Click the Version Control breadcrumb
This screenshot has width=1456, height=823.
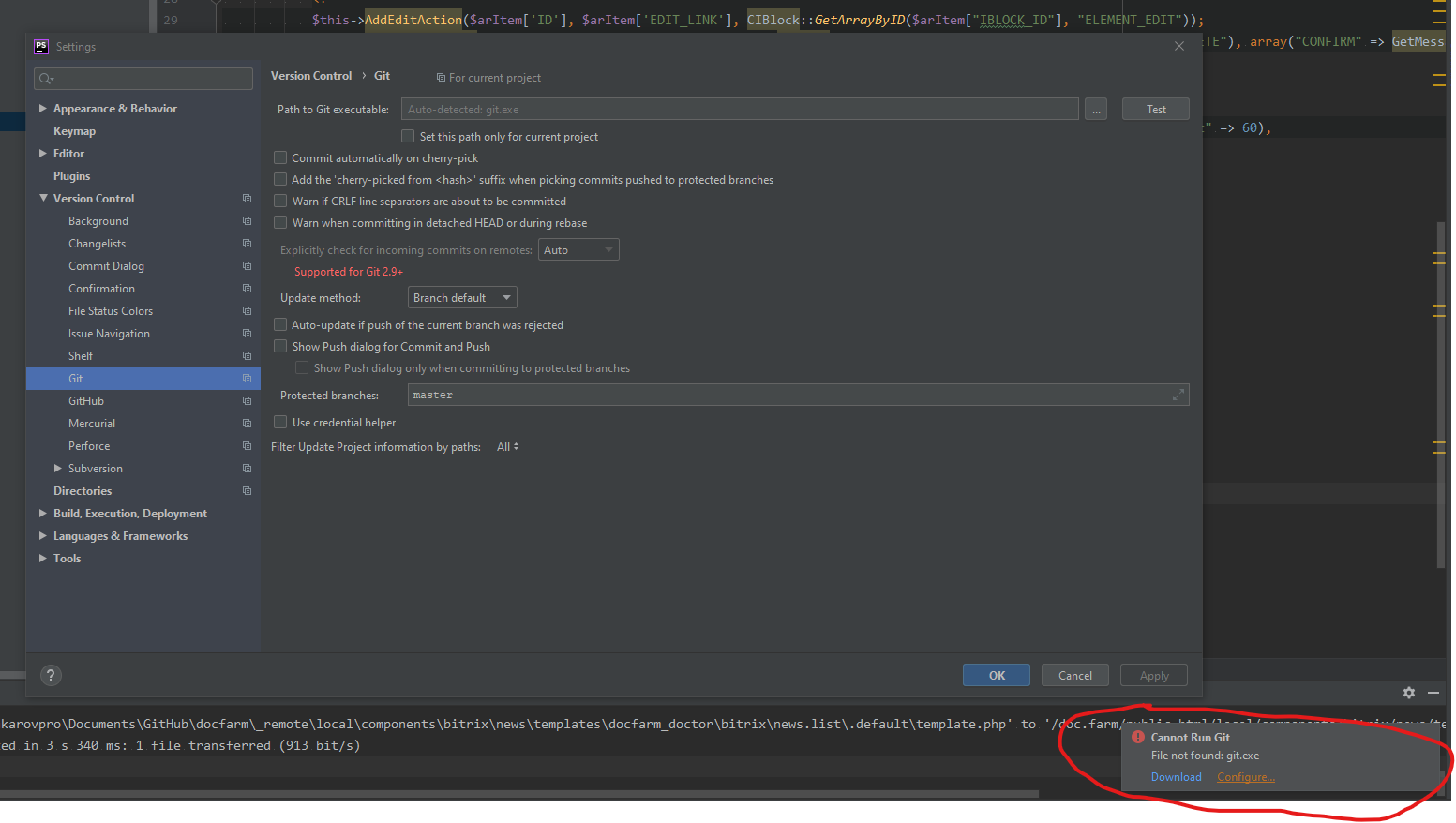(x=311, y=76)
